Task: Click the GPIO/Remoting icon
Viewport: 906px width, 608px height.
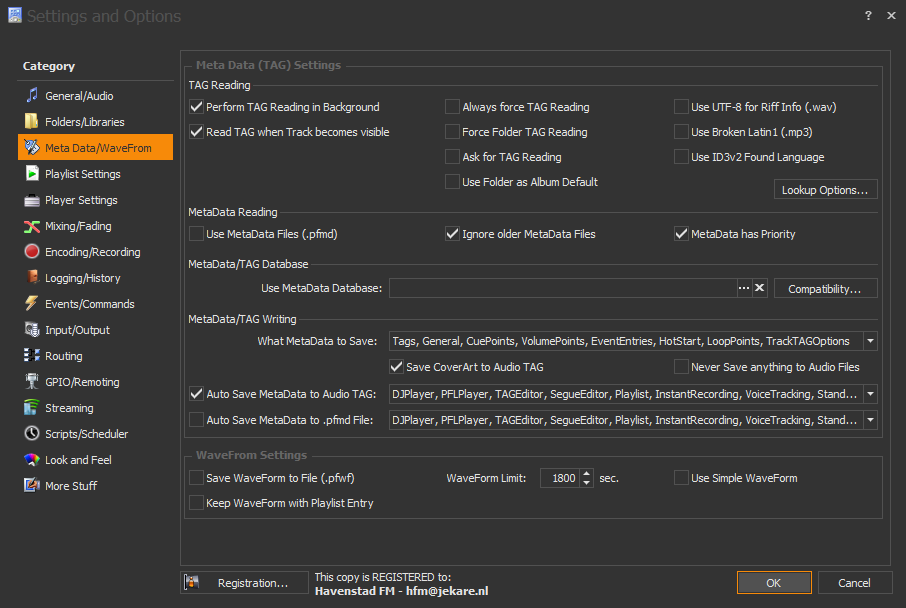Action: coord(32,381)
